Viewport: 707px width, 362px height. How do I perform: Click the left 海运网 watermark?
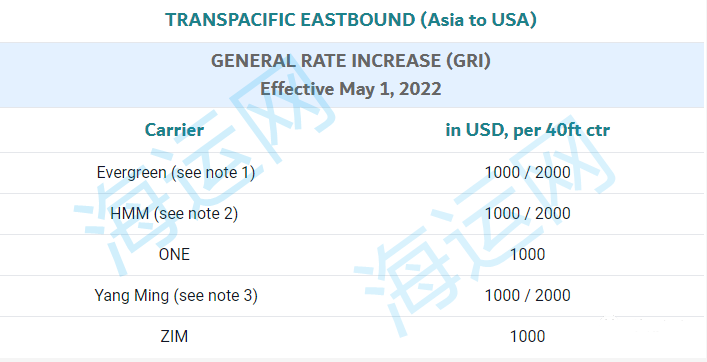pyautogui.click(x=205, y=171)
